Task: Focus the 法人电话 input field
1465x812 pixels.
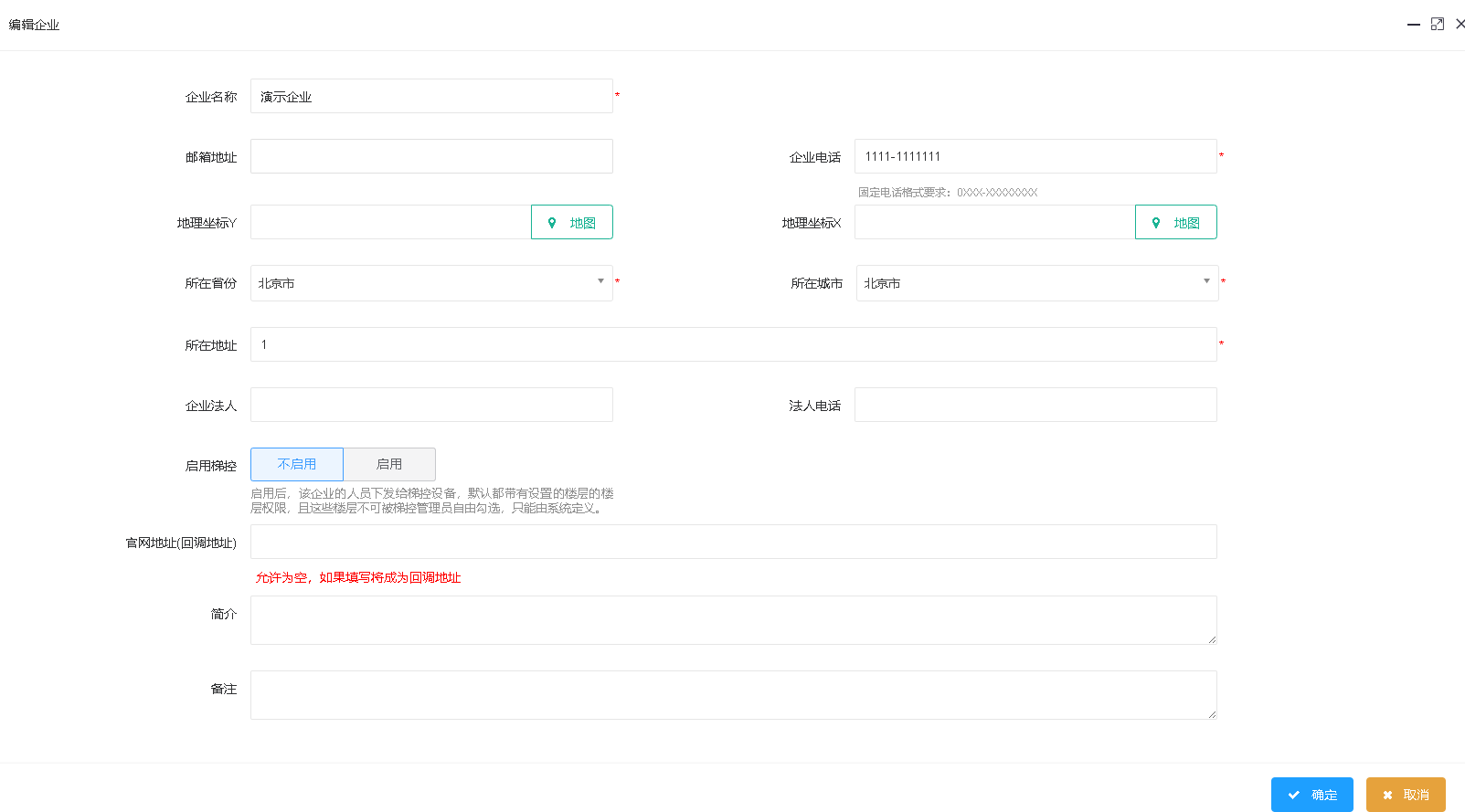Action: (x=1035, y=405)
